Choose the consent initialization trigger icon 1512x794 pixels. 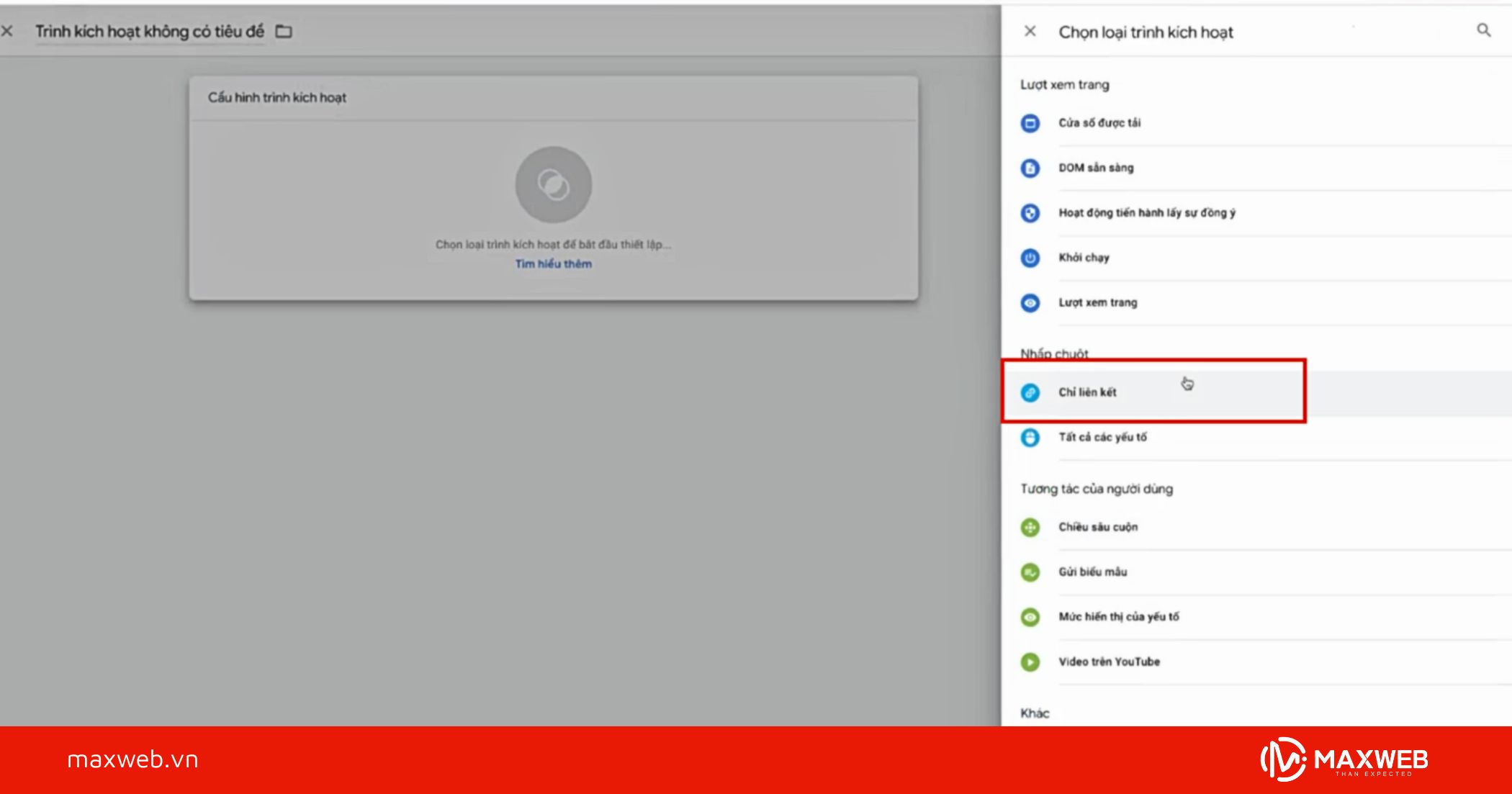(1030, 213)
